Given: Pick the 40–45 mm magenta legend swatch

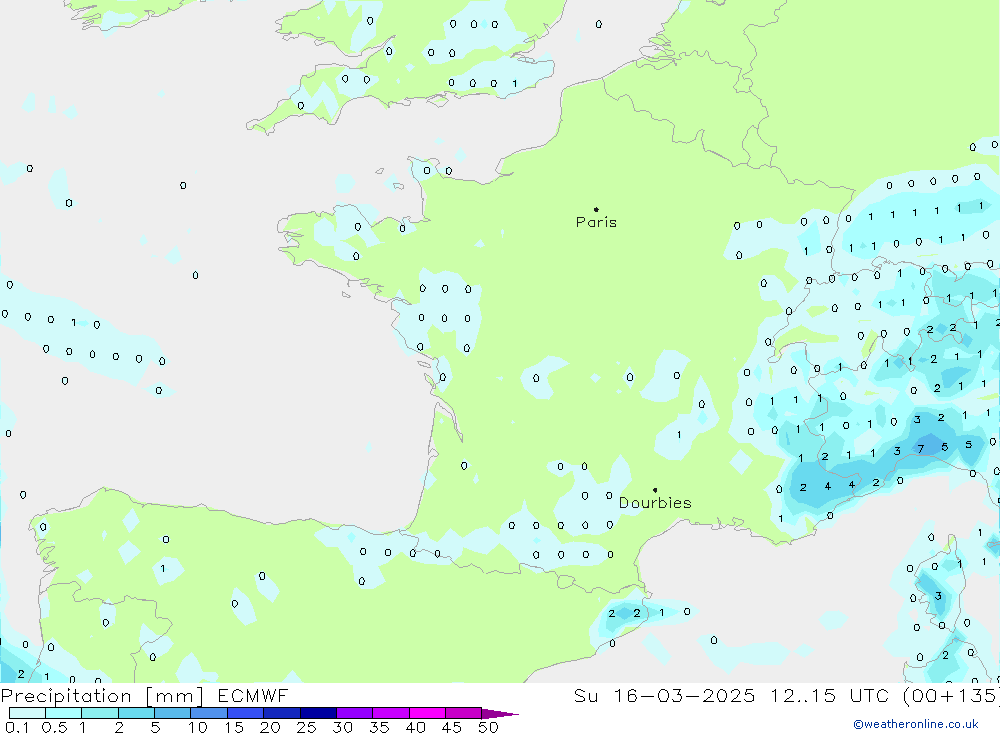Looking at the screenshot, I should pyautogui.click(x=427, y=713).
